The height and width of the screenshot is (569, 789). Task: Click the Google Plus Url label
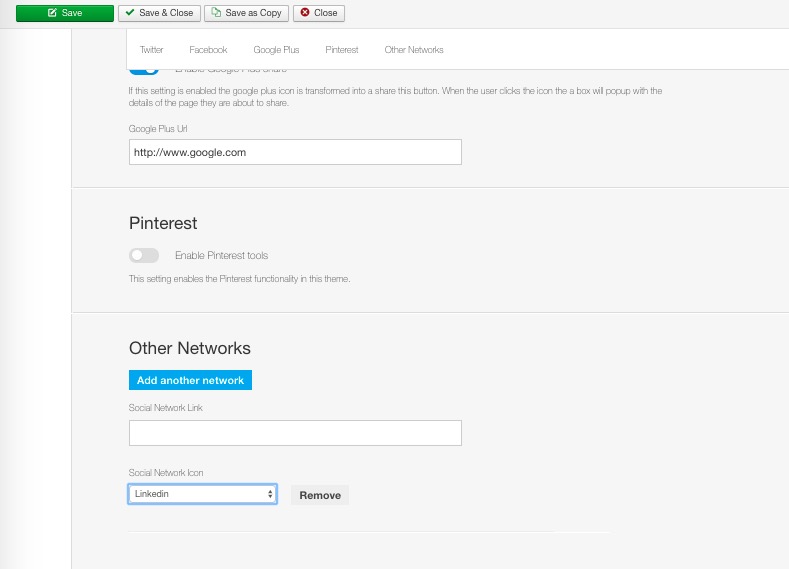(x=158, y=129)
